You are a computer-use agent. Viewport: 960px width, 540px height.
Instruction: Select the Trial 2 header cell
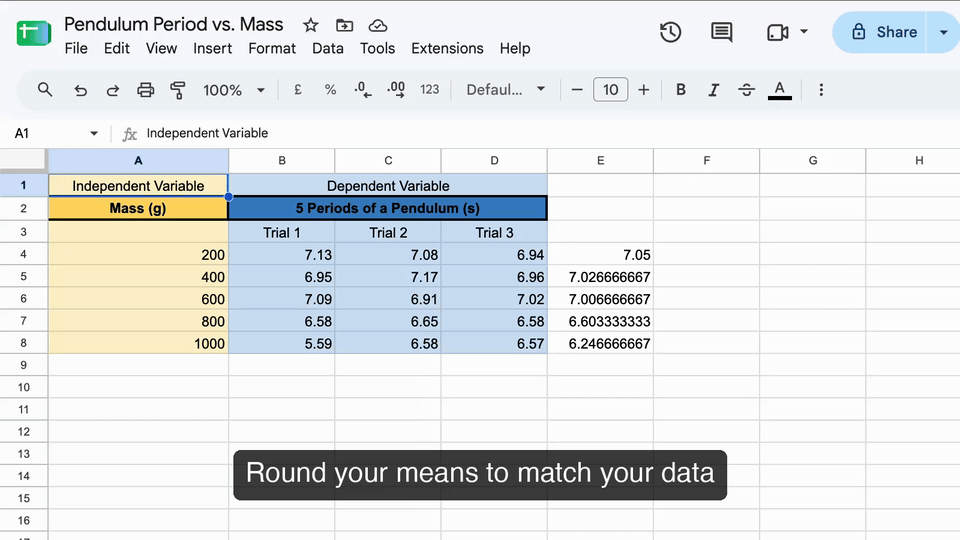pyautogui.click(x=388, y=232)
